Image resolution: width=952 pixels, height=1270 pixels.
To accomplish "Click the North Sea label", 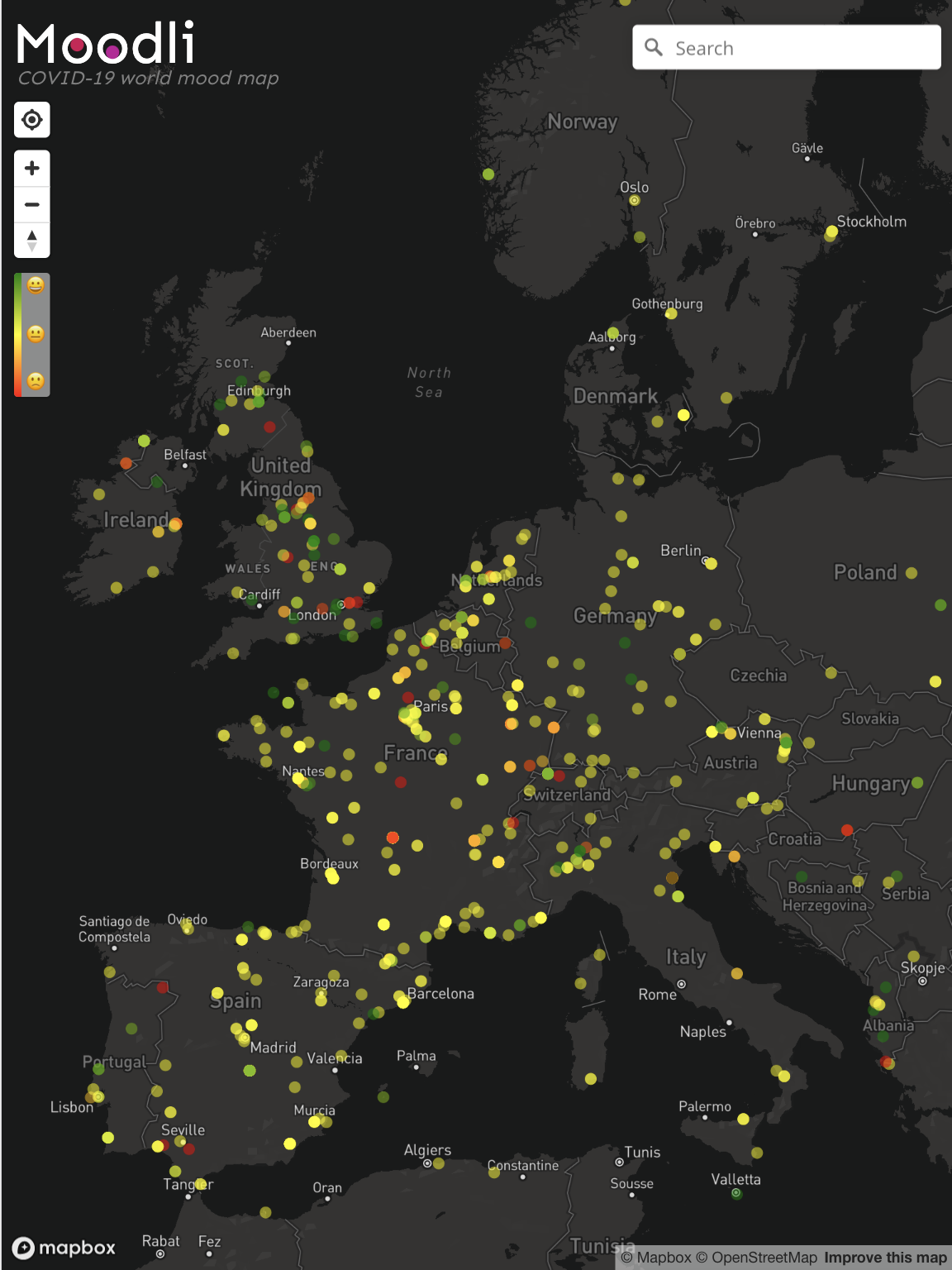I will 429,383.
